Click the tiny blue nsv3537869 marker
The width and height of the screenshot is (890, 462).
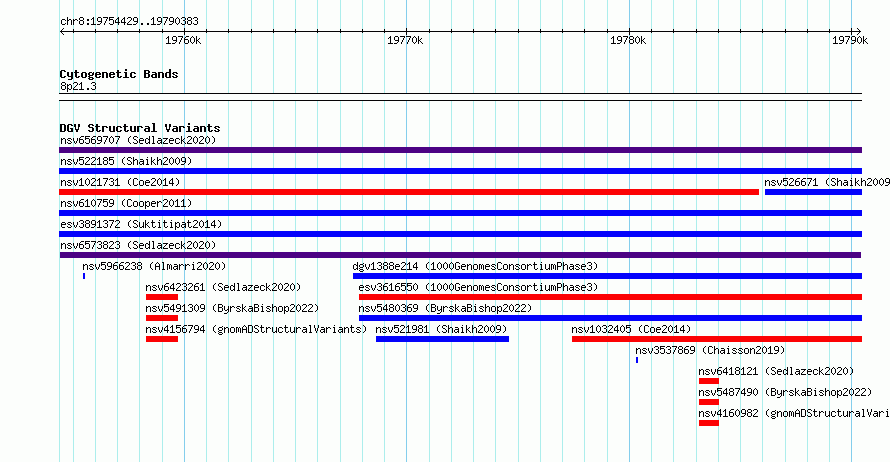(637, 360)
